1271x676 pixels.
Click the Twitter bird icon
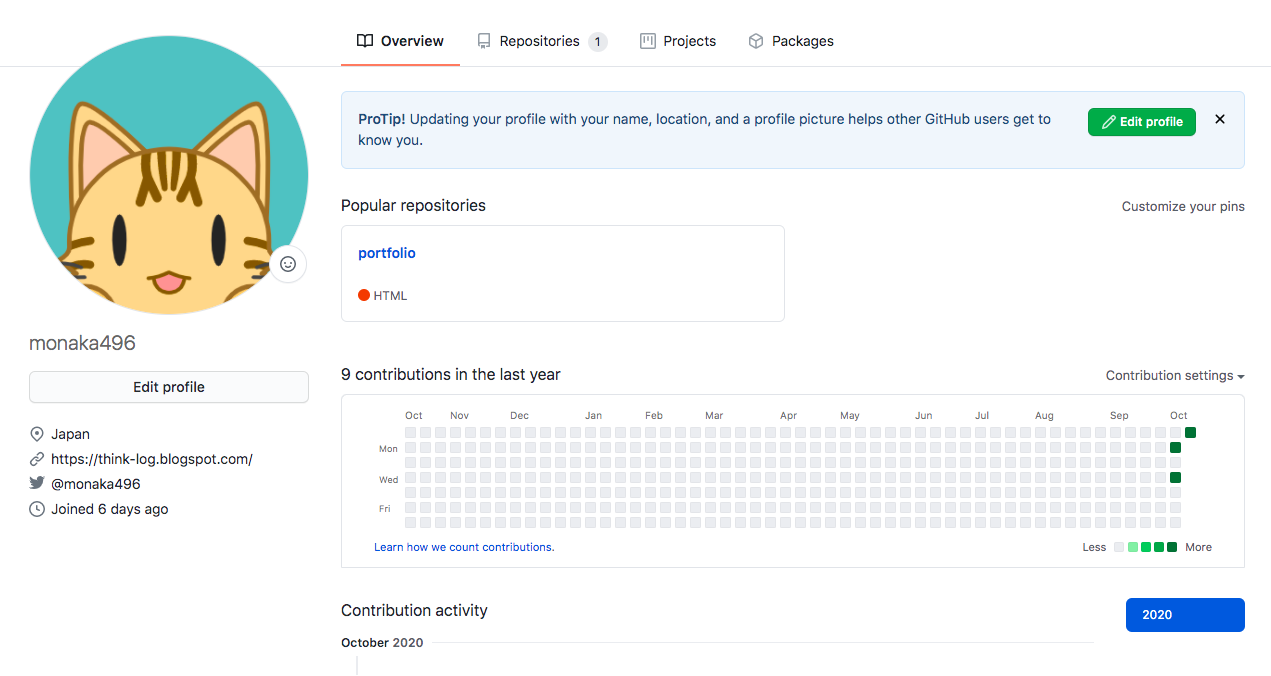point(37,484)
